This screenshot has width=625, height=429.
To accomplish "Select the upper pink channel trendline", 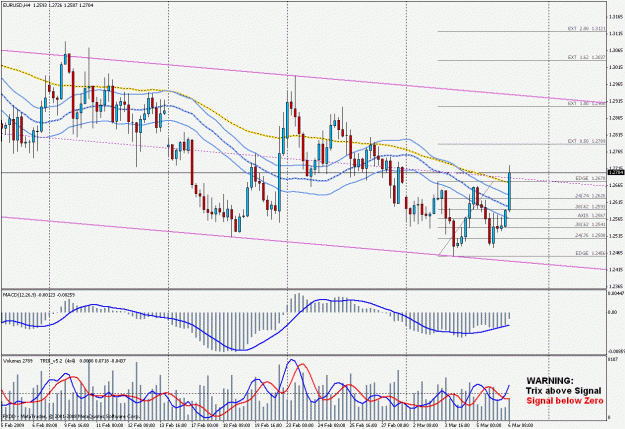I will (303, 76).
